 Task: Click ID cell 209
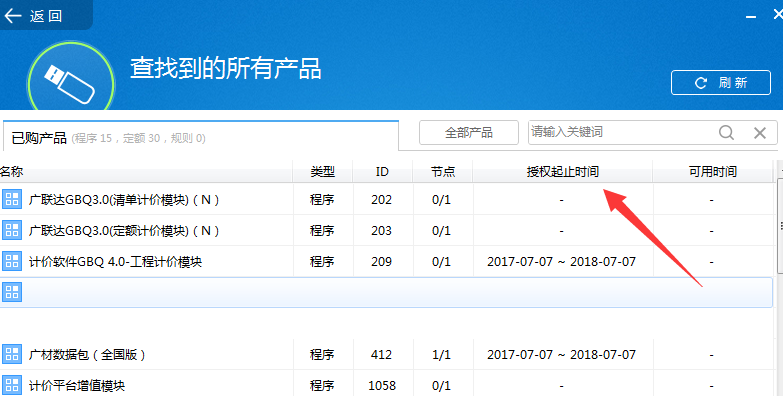coord(382,262)
